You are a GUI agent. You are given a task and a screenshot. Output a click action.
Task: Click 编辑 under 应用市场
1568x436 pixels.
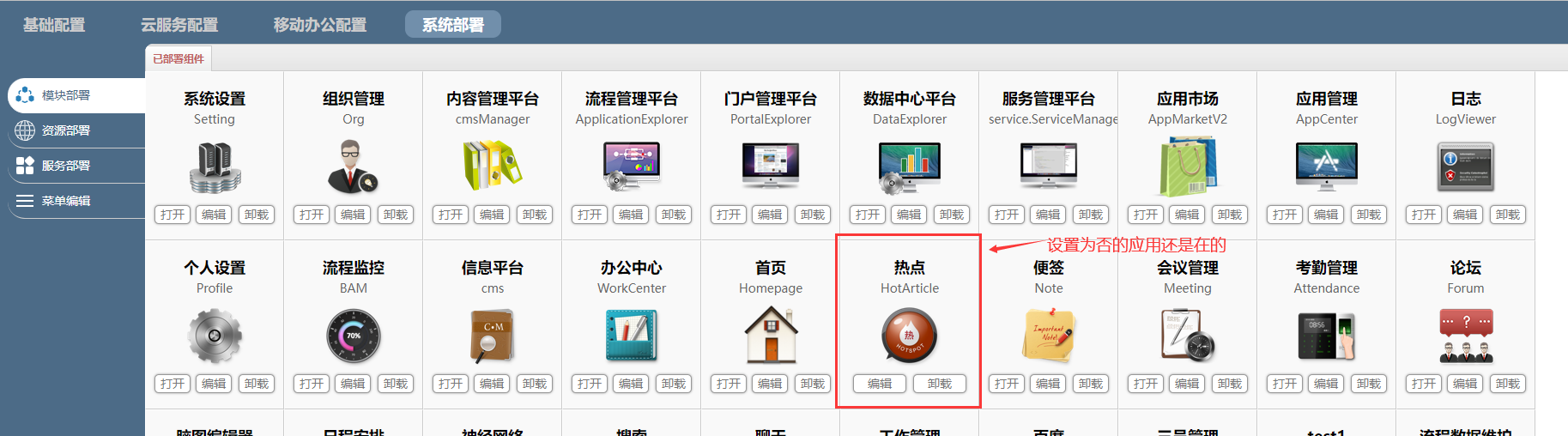click(x=1187, y=215)
